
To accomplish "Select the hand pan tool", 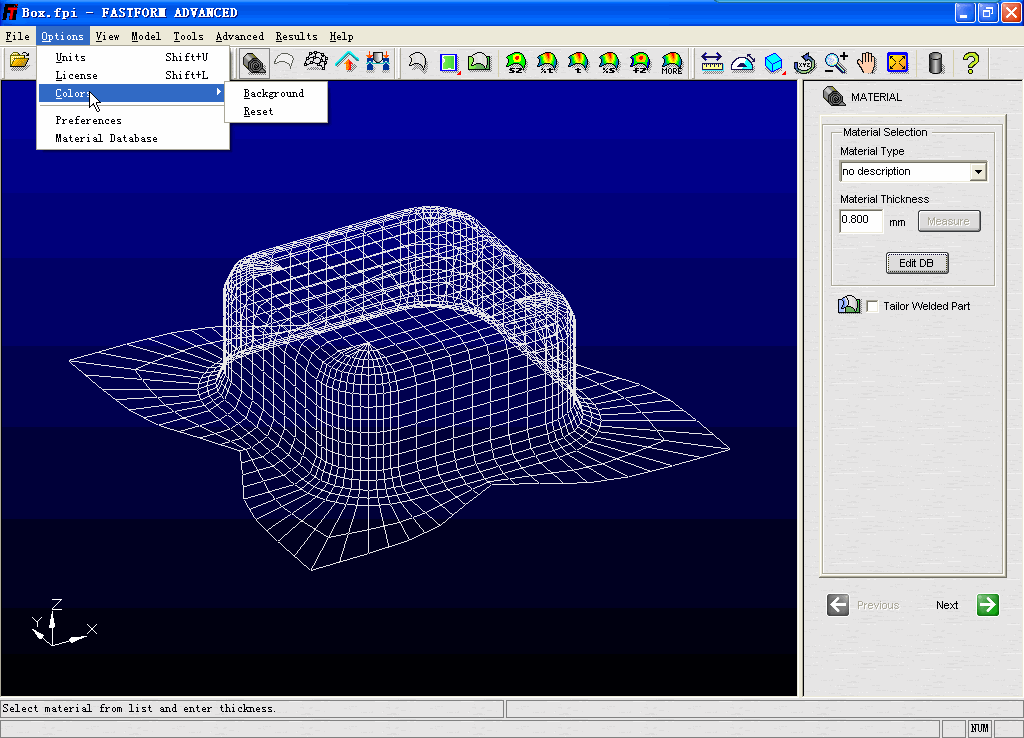I will click(x=867, y=63).
